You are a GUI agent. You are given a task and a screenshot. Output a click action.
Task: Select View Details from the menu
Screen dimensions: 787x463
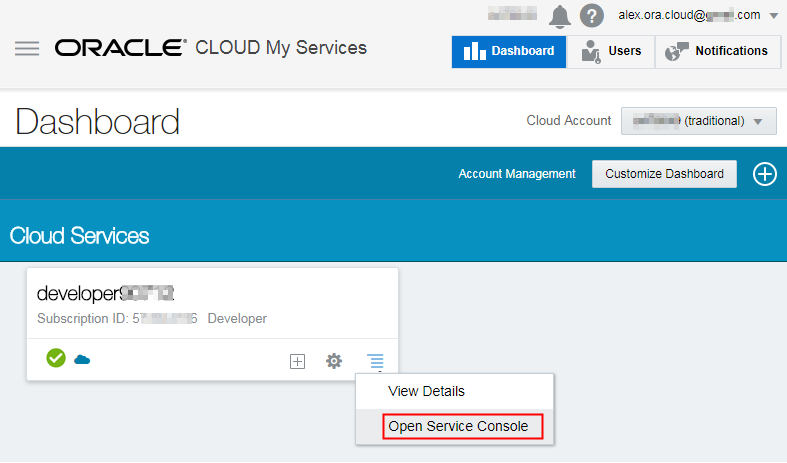point(426,391)
